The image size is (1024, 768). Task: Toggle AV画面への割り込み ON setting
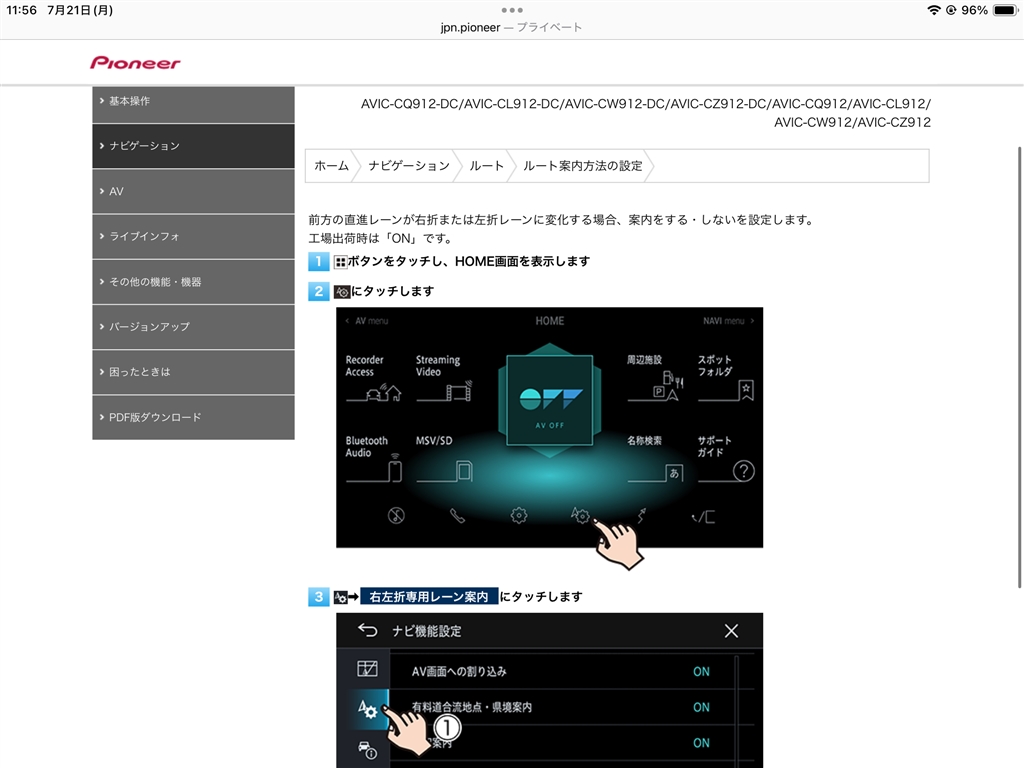[x=701, y=671]
